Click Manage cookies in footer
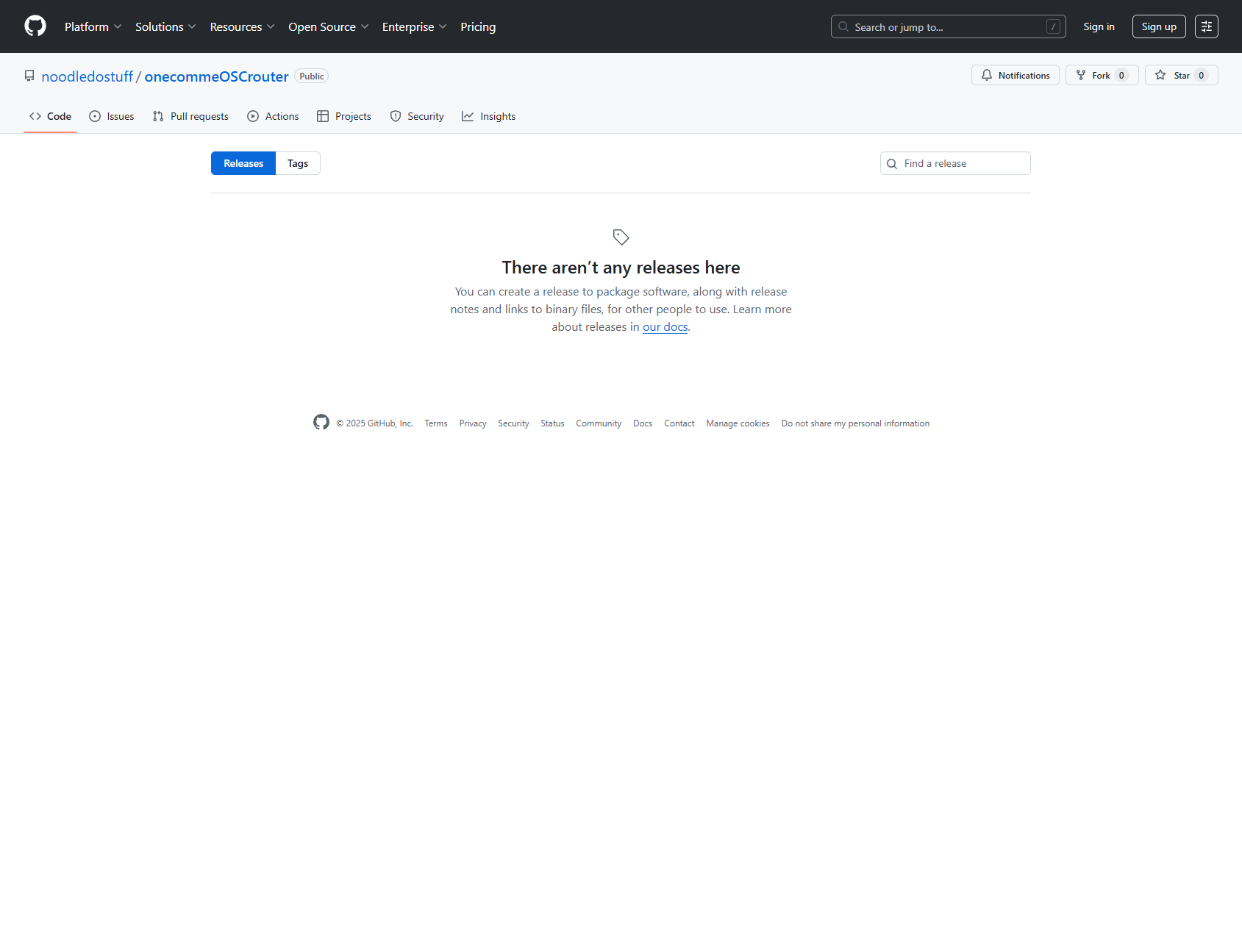 pos(738,423)
